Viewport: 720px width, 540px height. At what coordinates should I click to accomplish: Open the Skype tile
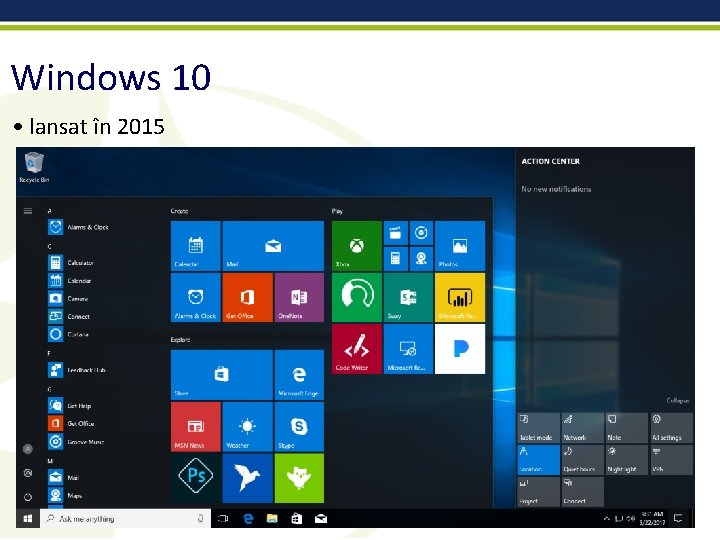(299, 427)
